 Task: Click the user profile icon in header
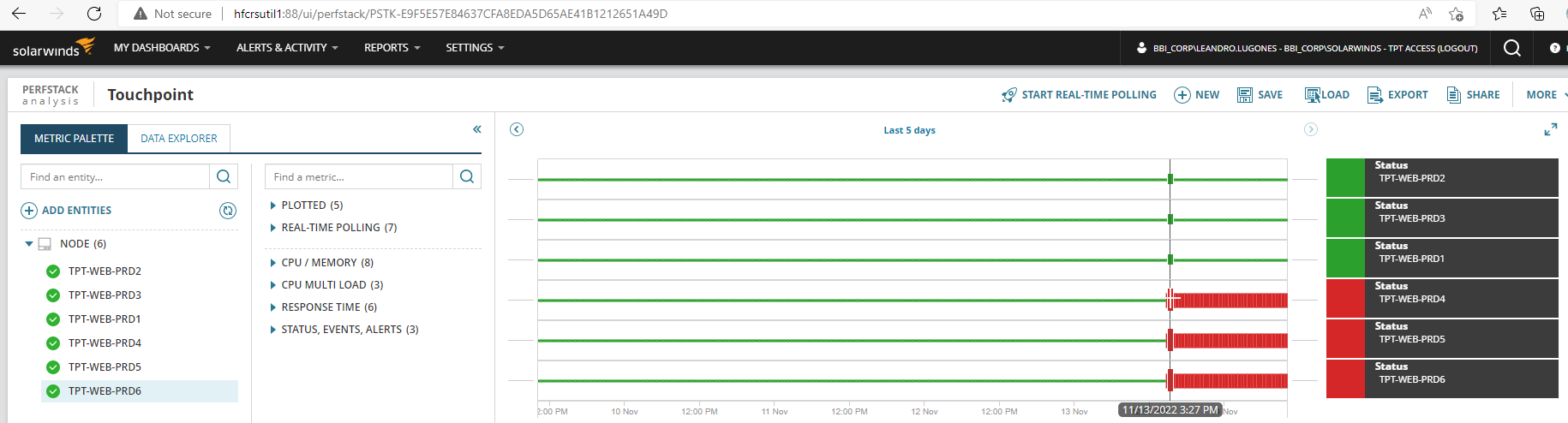coord(1141,48)
